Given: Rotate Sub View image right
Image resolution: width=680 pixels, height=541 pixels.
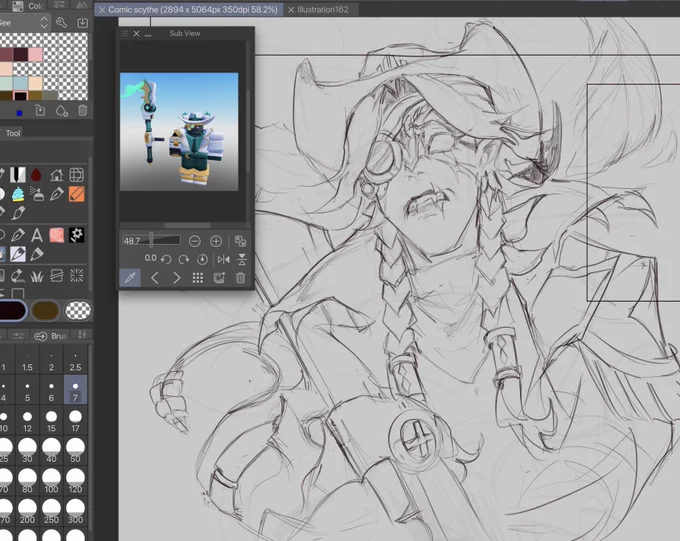Looking at the screenshot, I should (184, 259).
